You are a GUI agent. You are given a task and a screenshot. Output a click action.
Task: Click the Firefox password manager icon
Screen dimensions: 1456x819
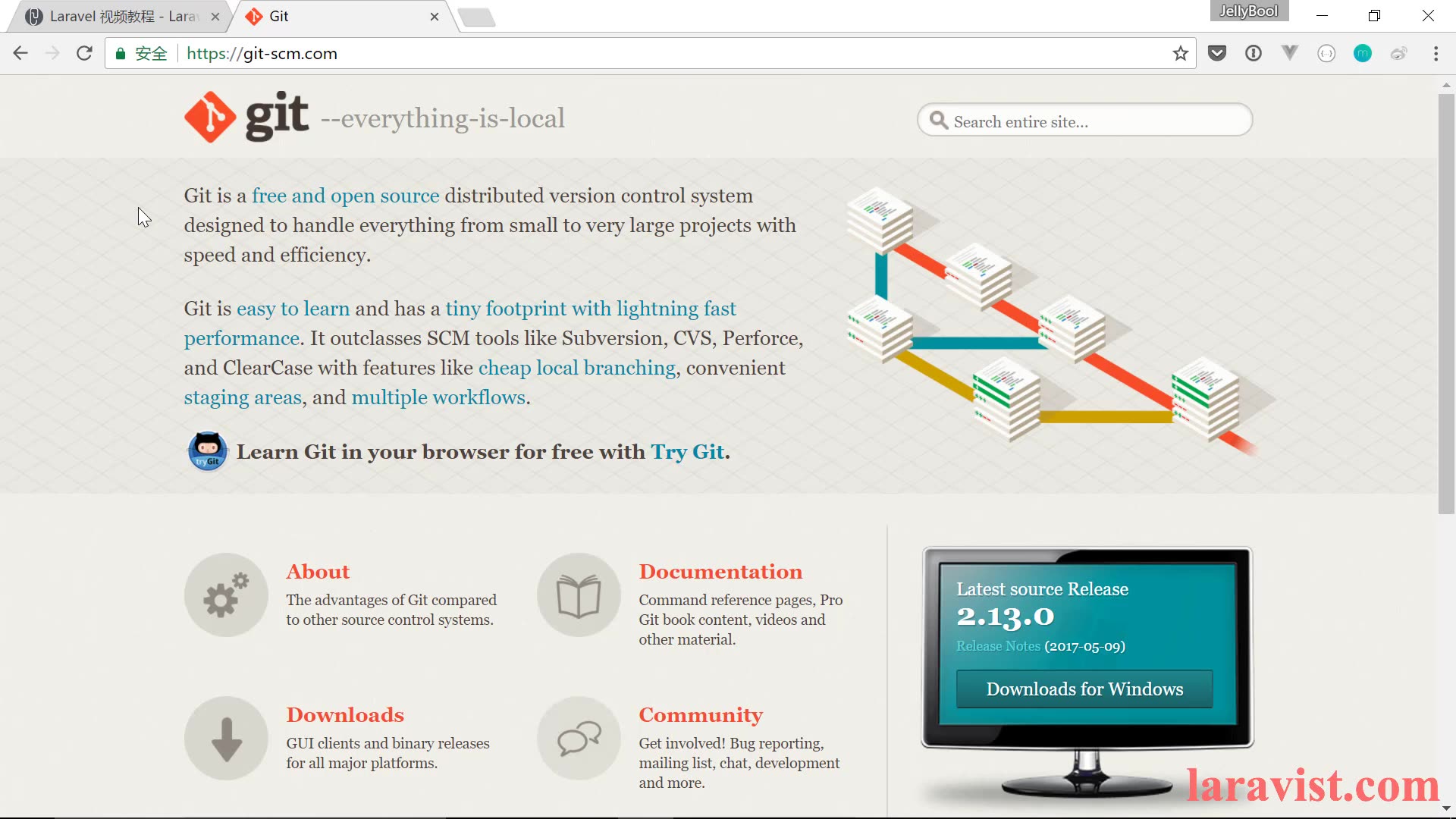pos(1254,54)
